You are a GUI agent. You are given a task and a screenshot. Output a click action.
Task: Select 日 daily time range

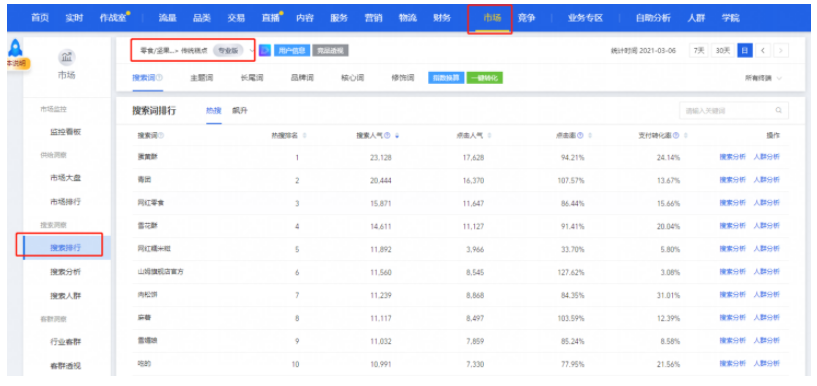coord(745,51)
